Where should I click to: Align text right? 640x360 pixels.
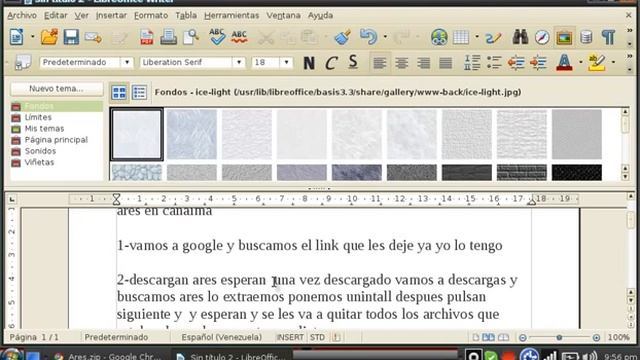point(424,63)
